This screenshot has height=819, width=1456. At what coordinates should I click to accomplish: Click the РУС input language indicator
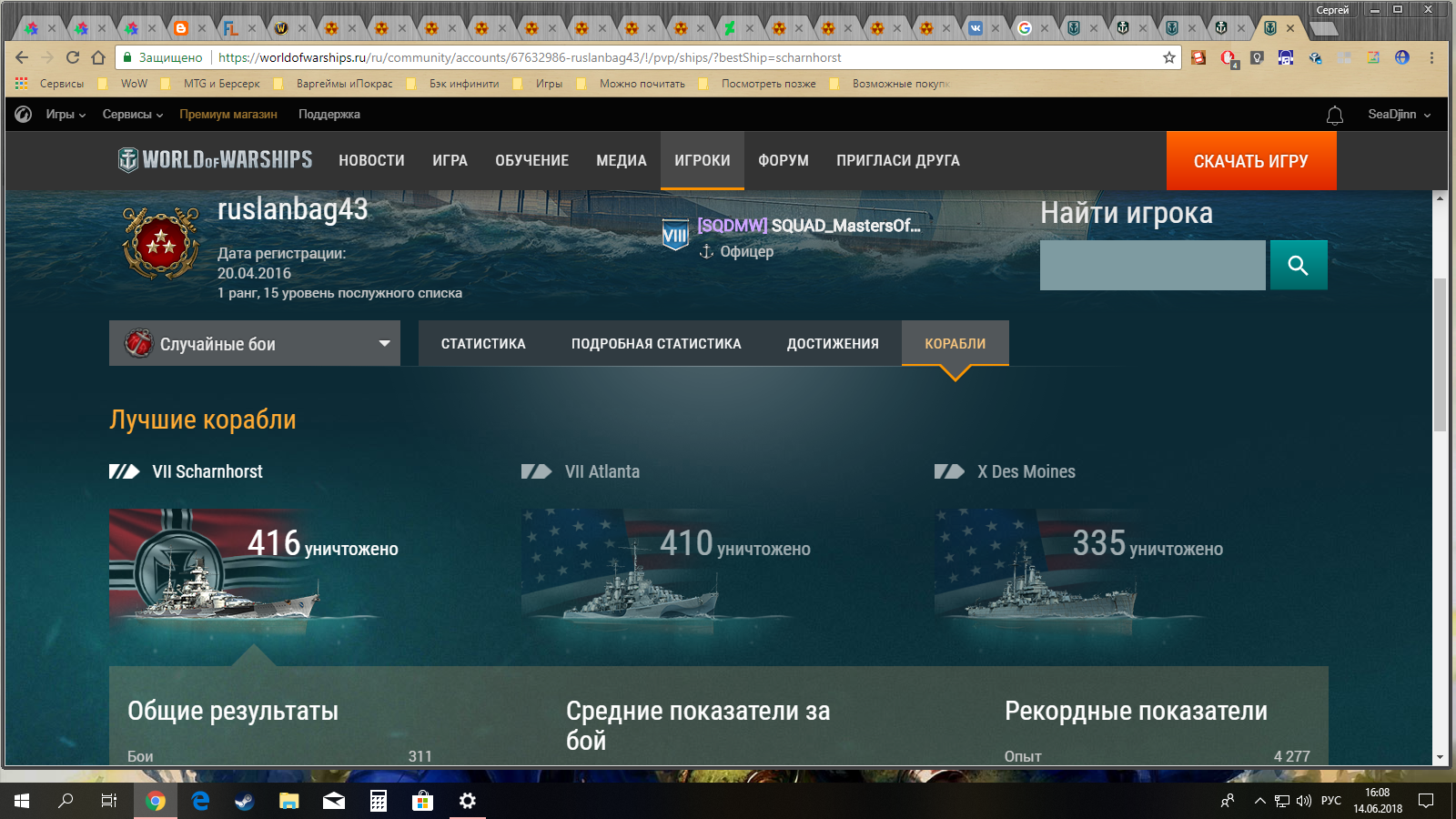point(1331,801)
